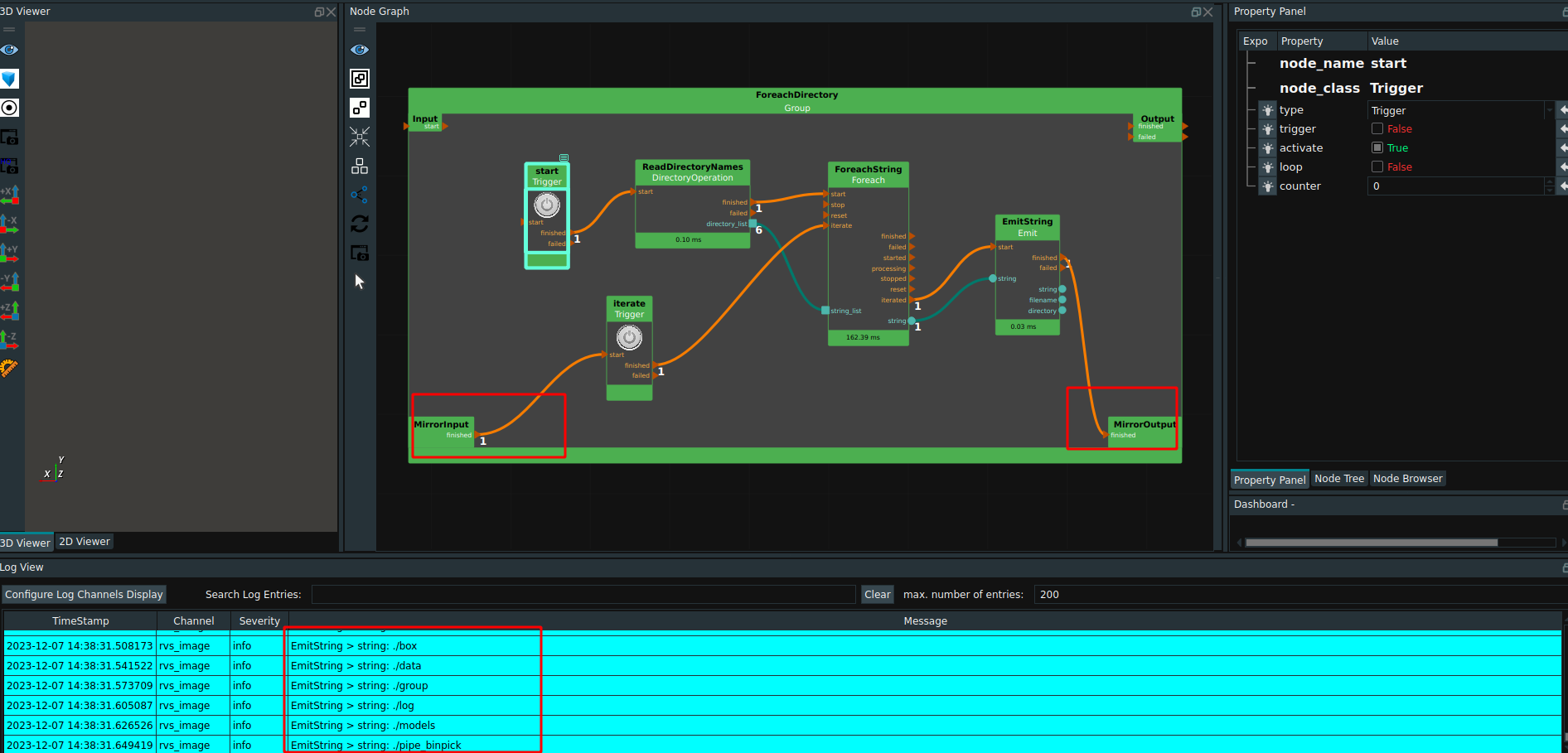The height and width of the screenshot is (753, 1568).
Task: Float the Node Graph panel with undock icon
Action: (x=1196, y=12)
